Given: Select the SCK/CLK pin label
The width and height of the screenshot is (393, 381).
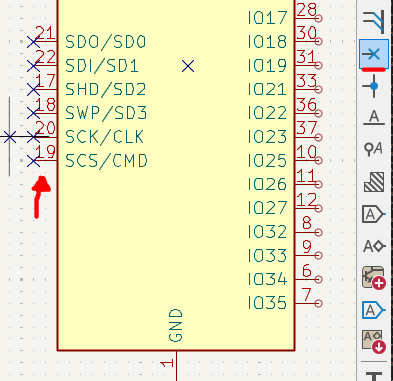Looking at the screenshot, I should tap(104, 137).
